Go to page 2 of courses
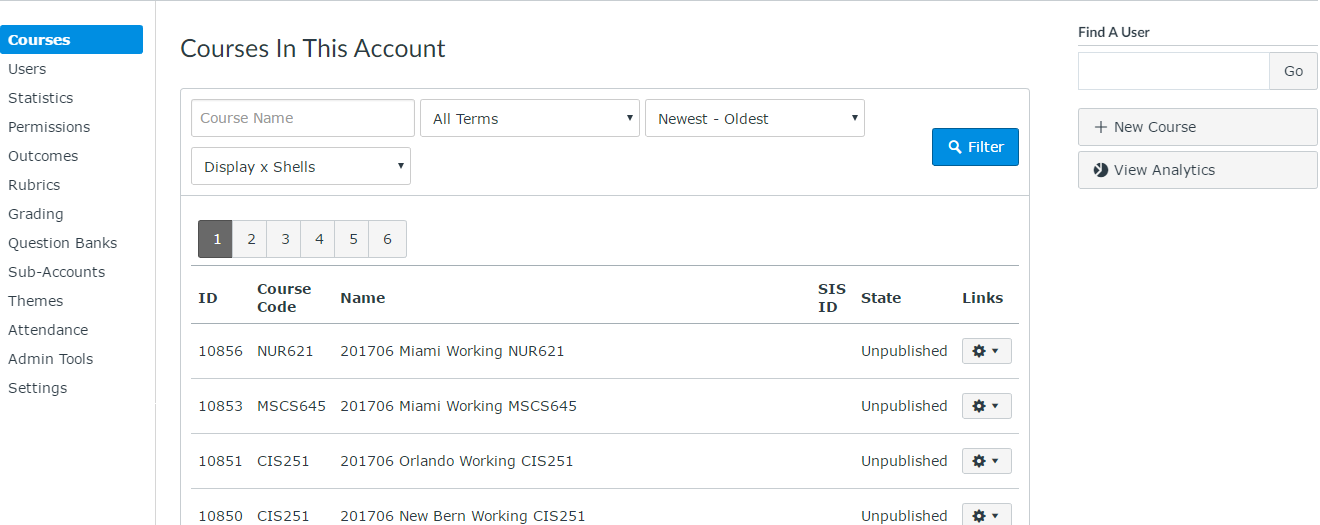The image size is (1320, 525). [251, 239]
